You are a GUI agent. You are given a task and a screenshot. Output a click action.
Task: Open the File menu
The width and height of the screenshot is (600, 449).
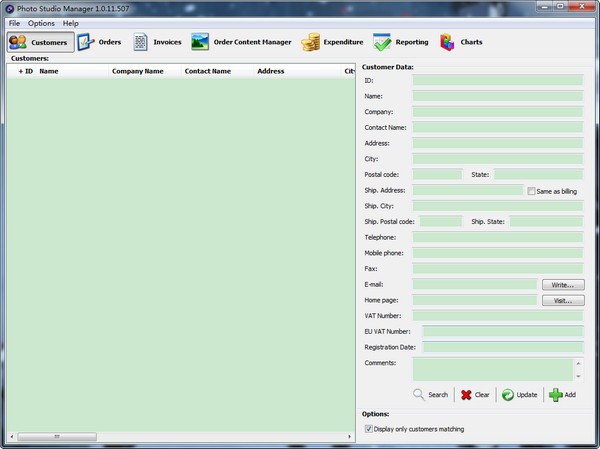point(14,23)
